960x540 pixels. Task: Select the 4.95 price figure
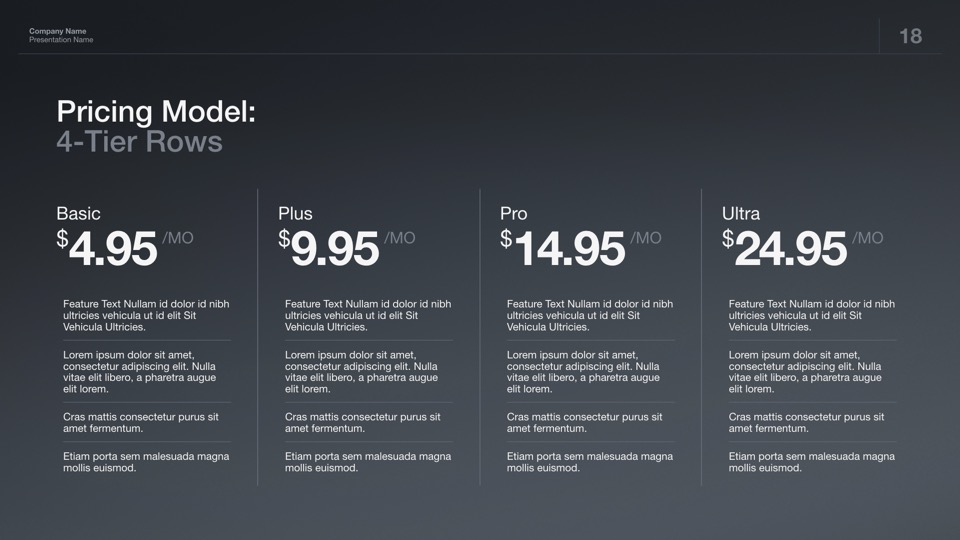click(x=112, y=249)
